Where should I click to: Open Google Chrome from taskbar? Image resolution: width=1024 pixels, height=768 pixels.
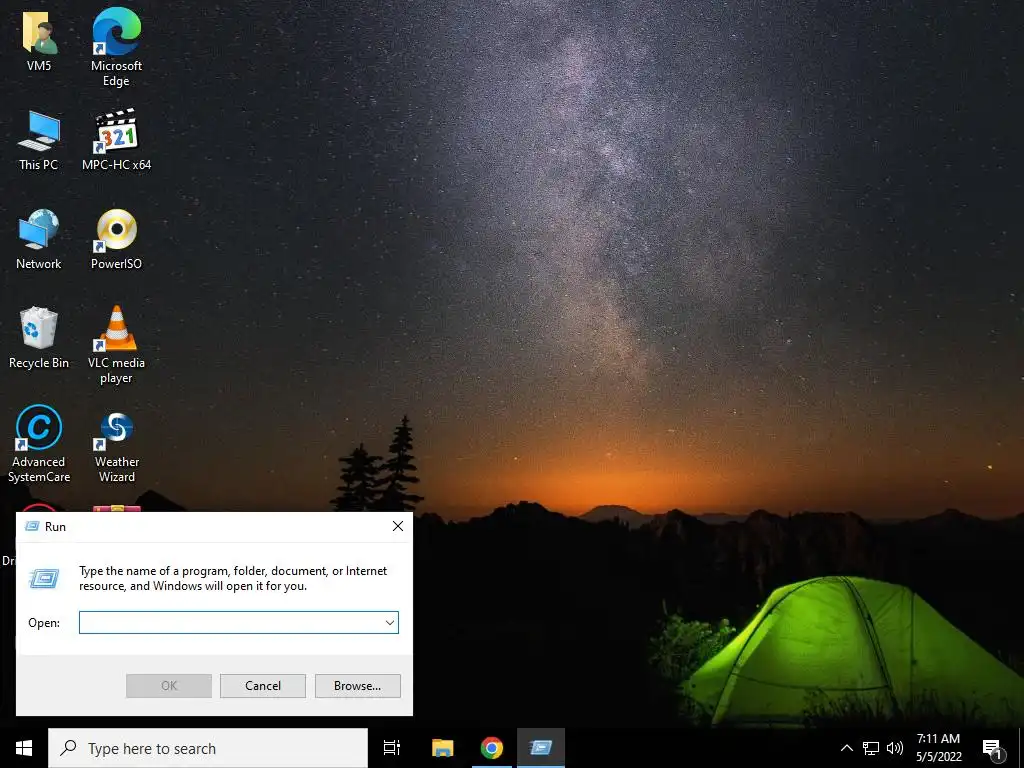[x=492, y=748]
